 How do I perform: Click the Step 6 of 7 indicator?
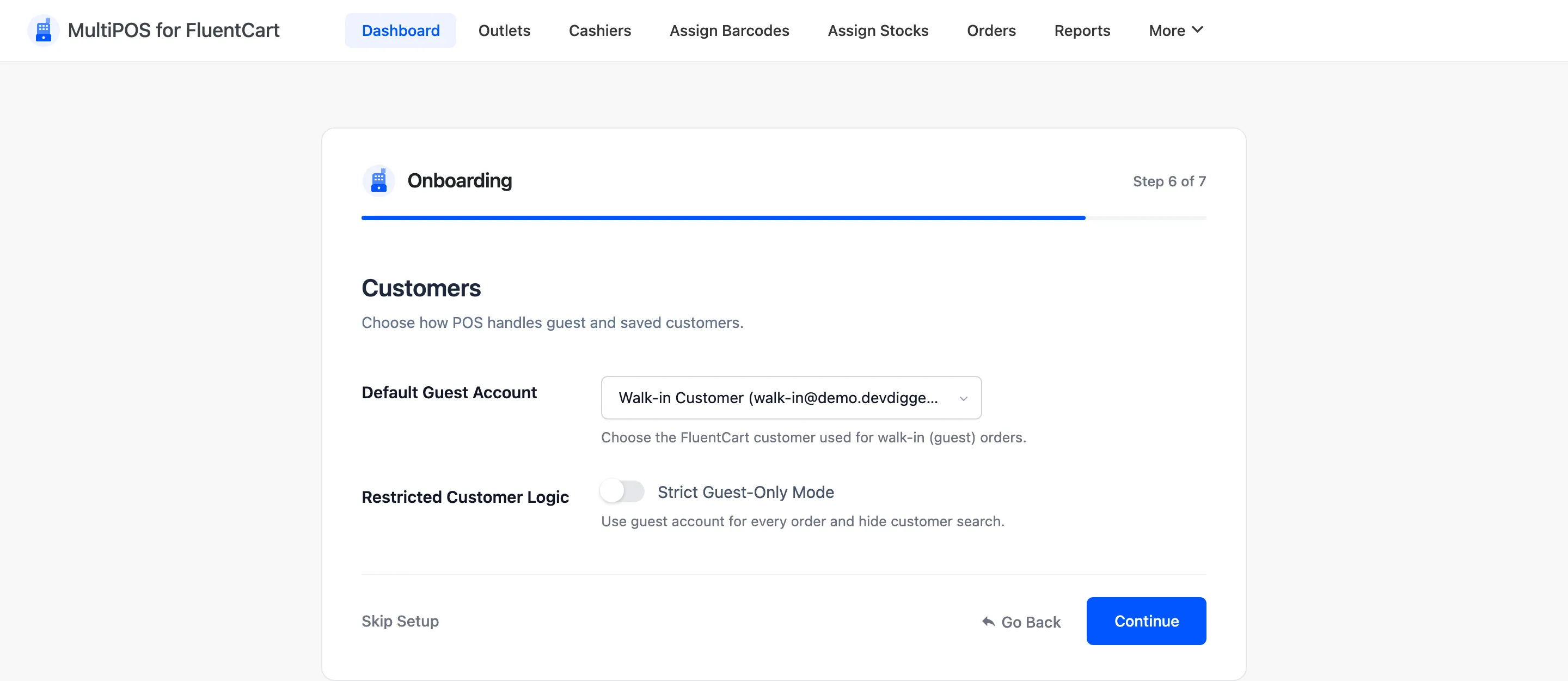[x=1169, y=181]
